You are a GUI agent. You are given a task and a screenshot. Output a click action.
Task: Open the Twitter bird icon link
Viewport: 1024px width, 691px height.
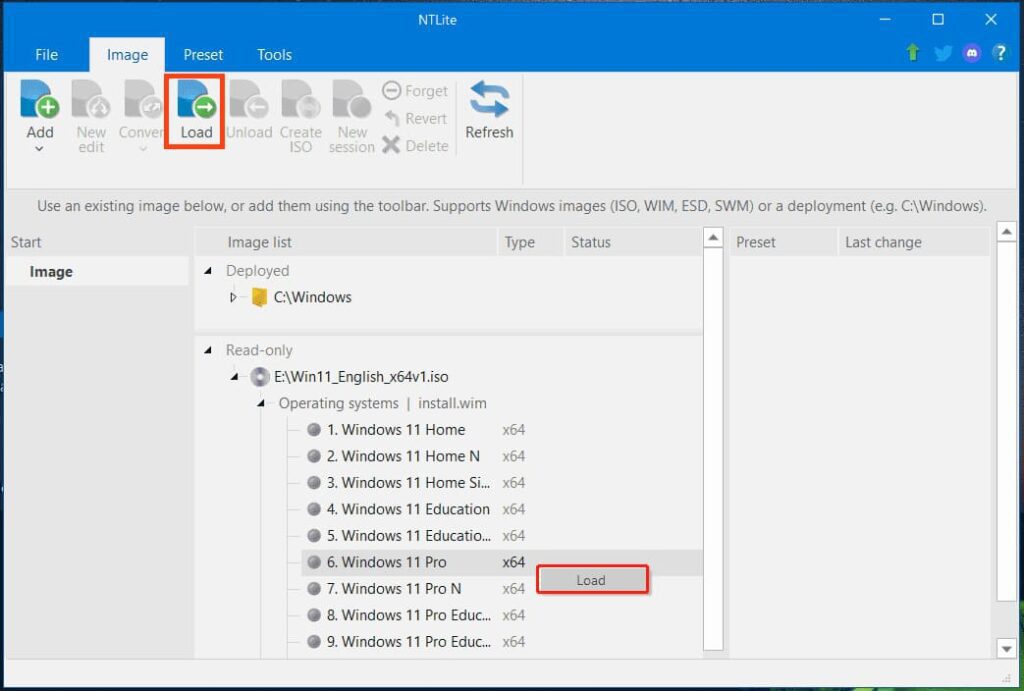coord(942,54)
